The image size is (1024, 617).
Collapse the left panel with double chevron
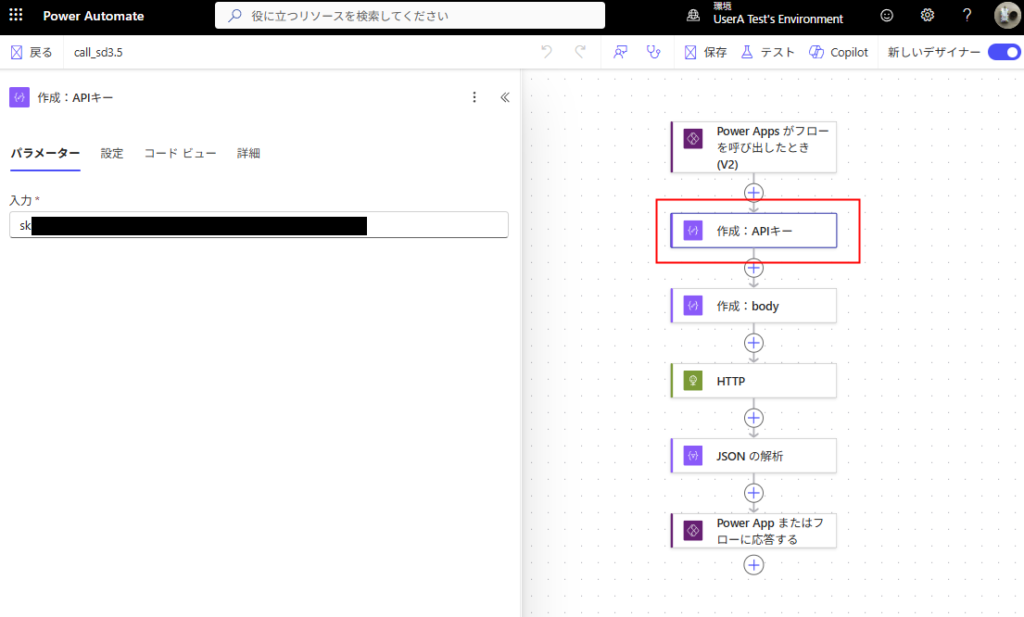coord(505,97)
